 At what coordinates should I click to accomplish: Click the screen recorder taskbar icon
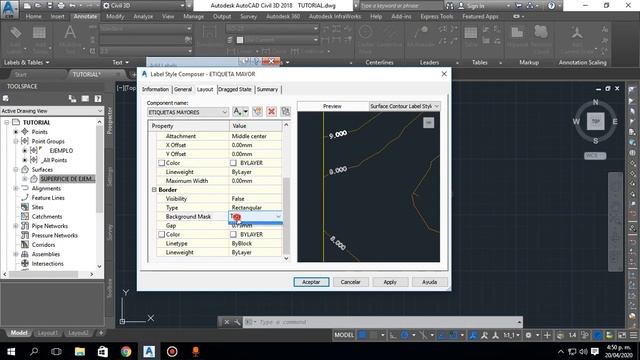(172, 351)
